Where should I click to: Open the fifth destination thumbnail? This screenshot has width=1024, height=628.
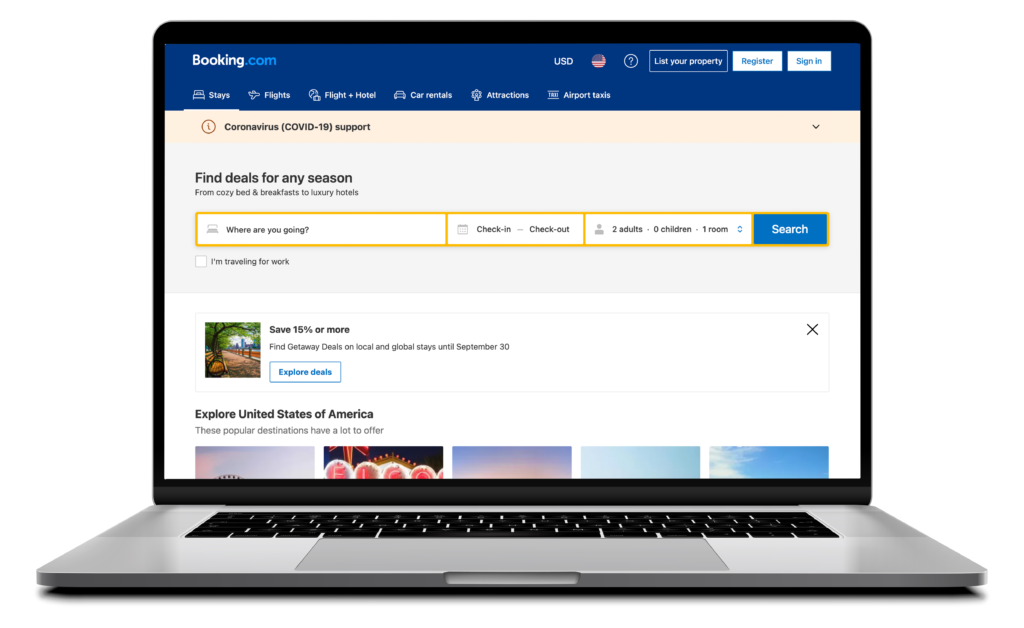[769, 462]
